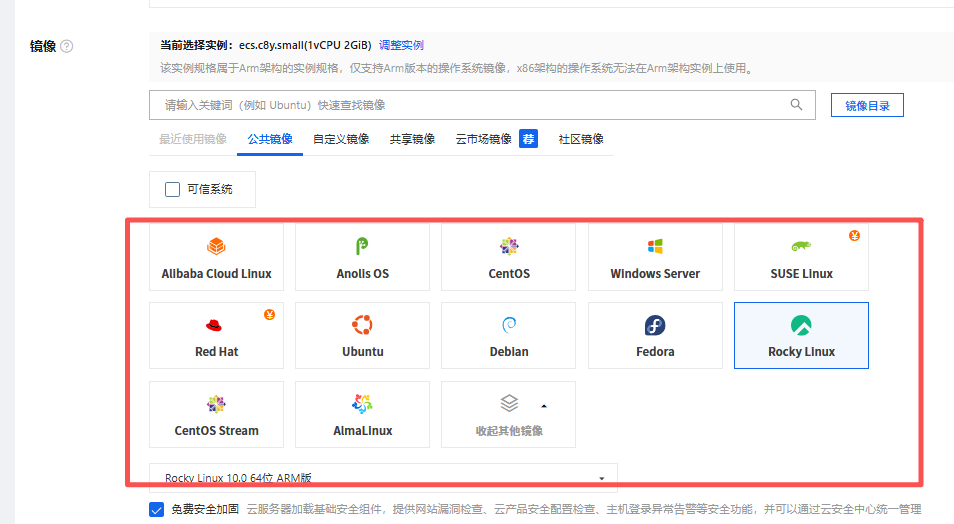The width and height of the screenshot is (954, 524).
Task: Select the CentOS image icon
Action: (508, 246)
